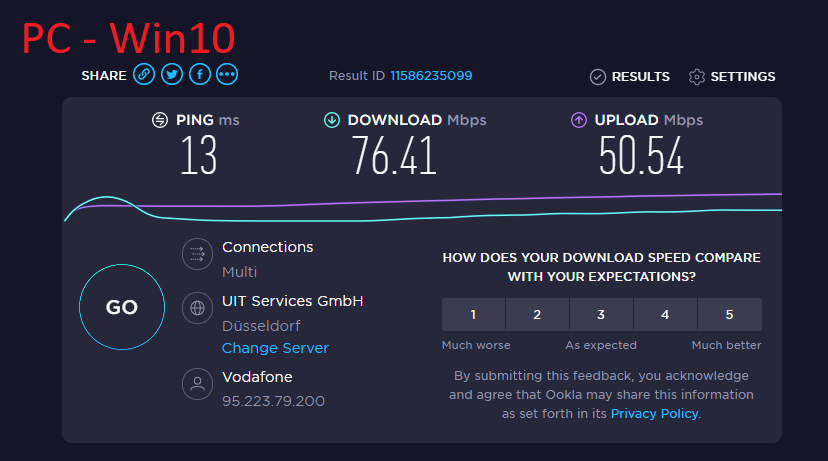Start the speed test with GO
828x461 pixels.
122,307
